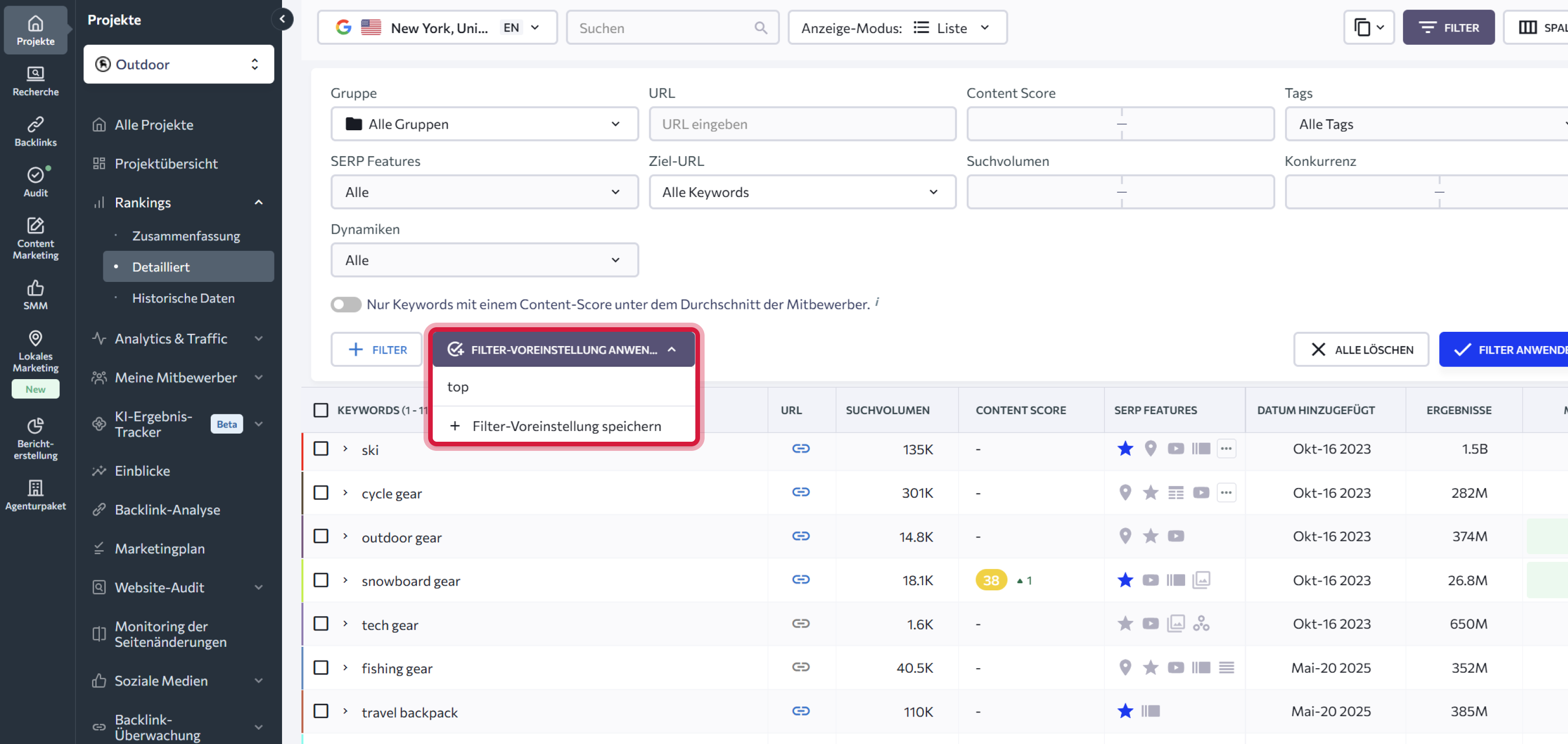Open Backlink-Analyse menu item

167,510
